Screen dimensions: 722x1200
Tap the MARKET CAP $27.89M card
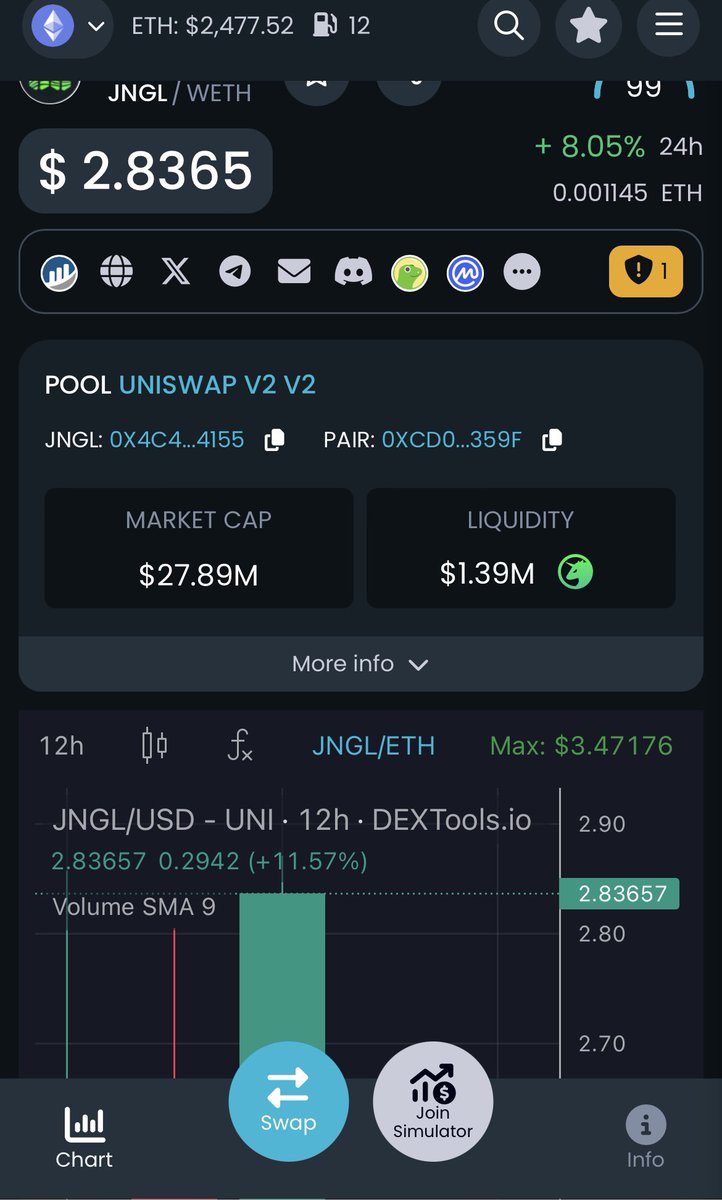coord(199,548)
